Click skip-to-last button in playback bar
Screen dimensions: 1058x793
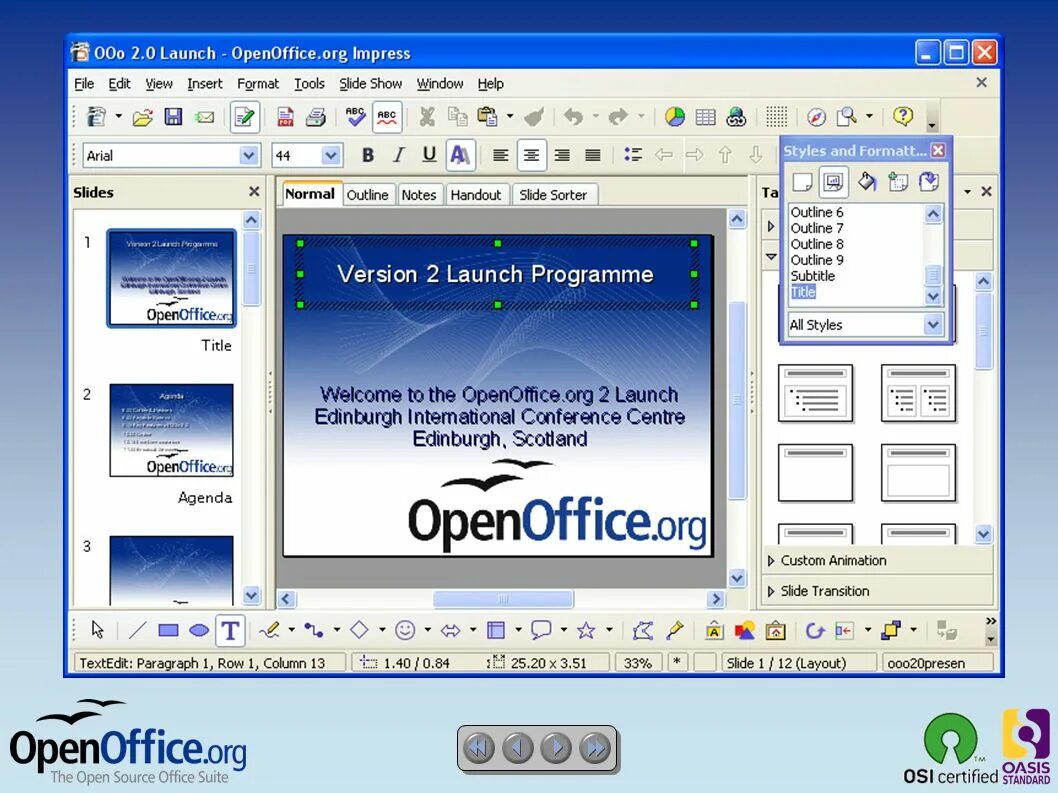point(596,748)
